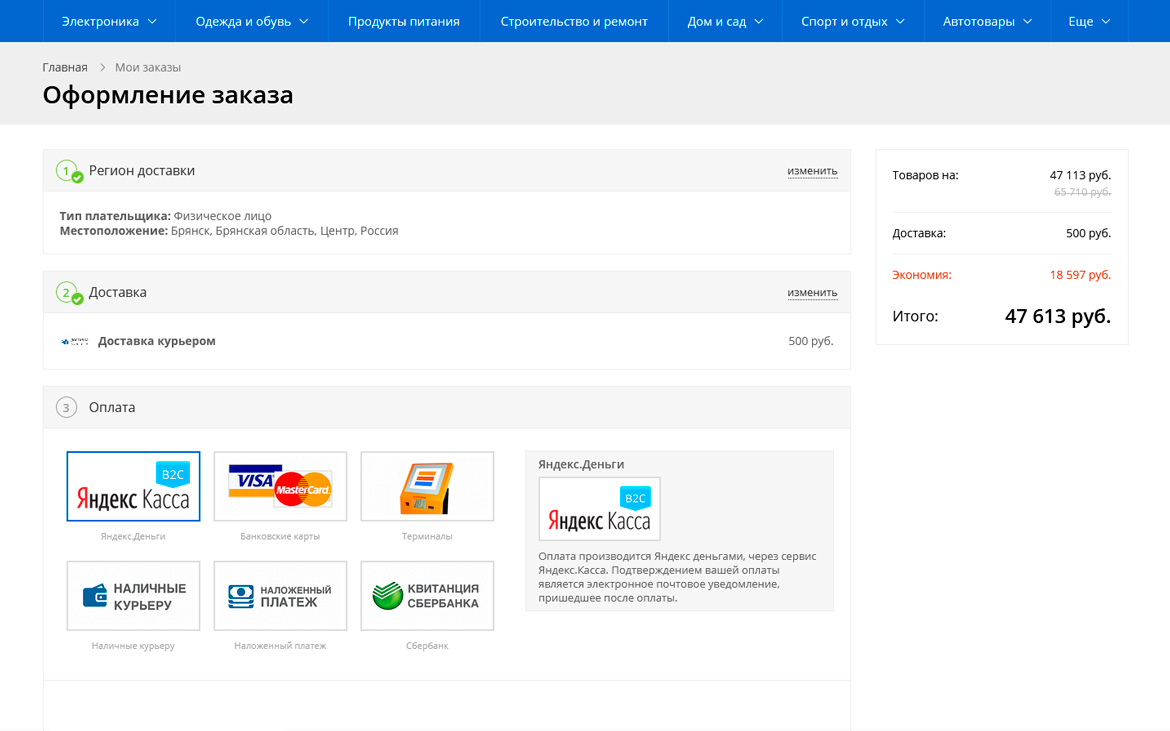Click step 2 green checkmark circle

77,299
